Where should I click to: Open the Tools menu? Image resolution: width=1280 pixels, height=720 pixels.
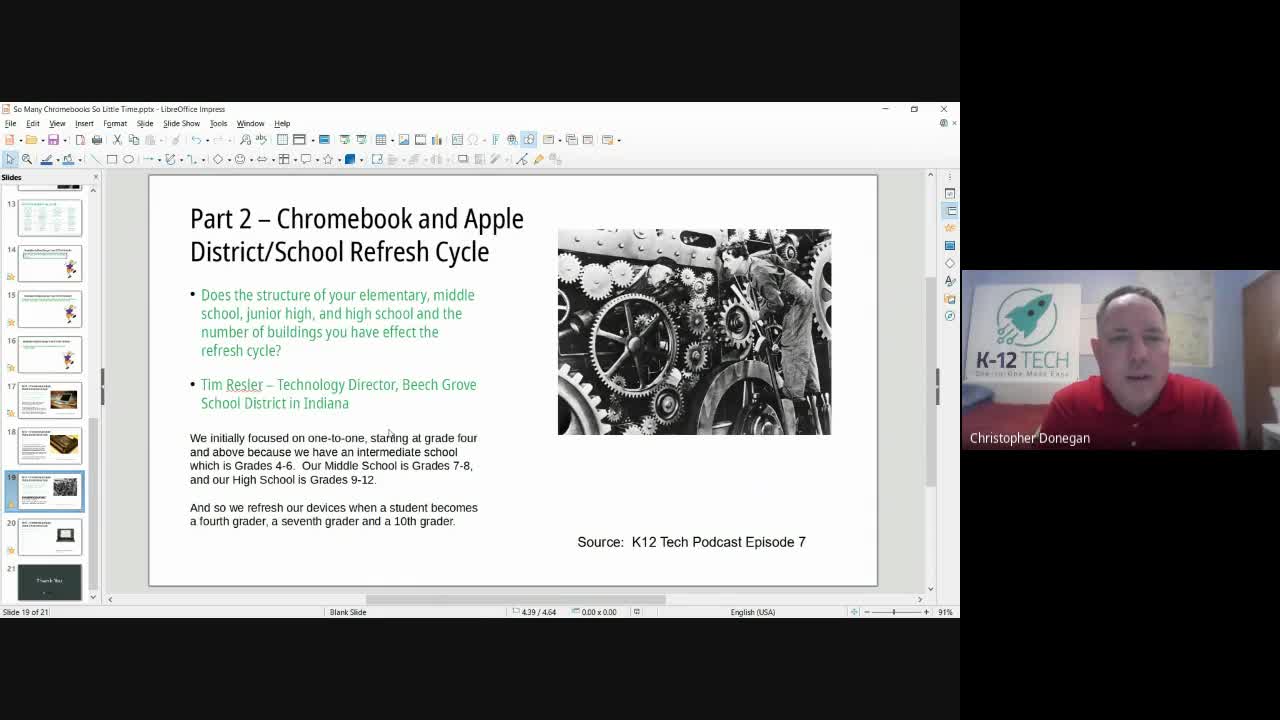click(218, 124)
